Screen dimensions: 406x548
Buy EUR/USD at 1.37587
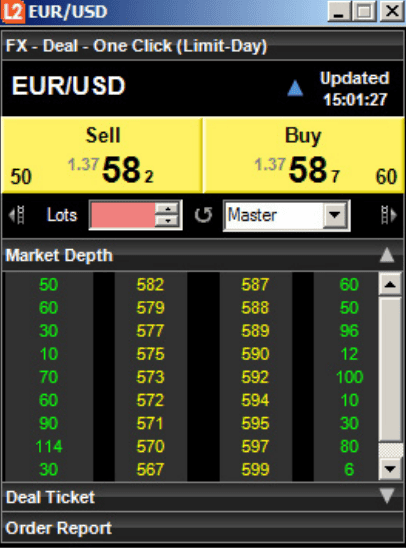(304, 155)
